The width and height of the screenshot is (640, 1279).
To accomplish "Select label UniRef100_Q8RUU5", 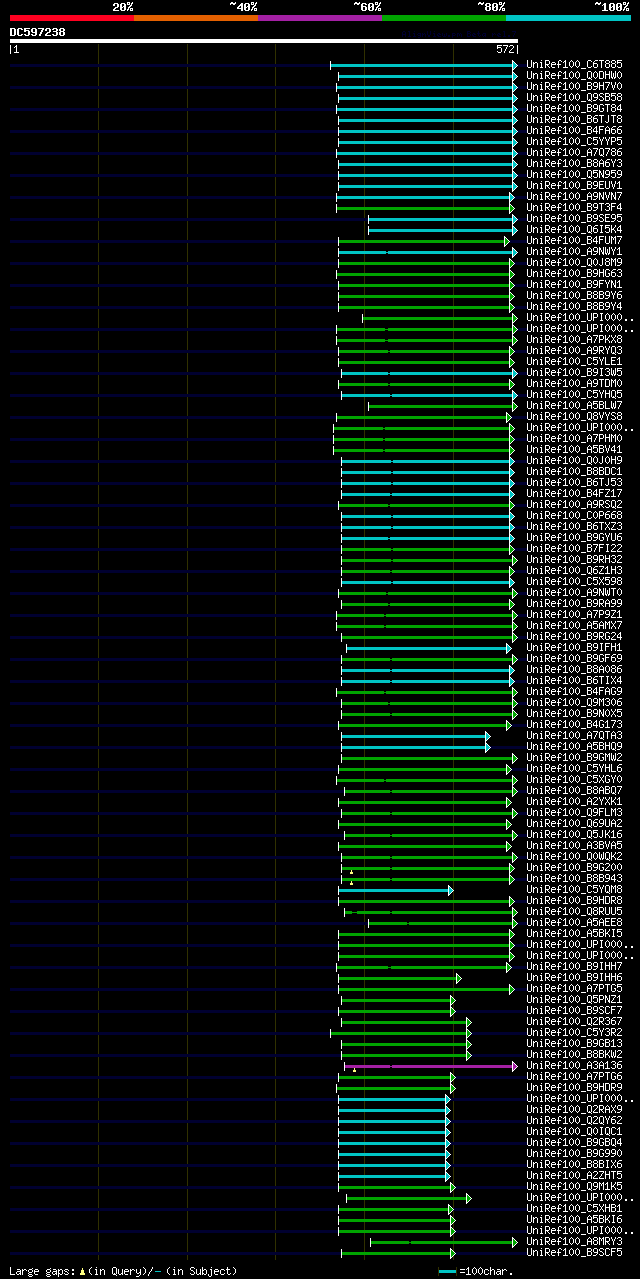I will click(x=576, y=911).
